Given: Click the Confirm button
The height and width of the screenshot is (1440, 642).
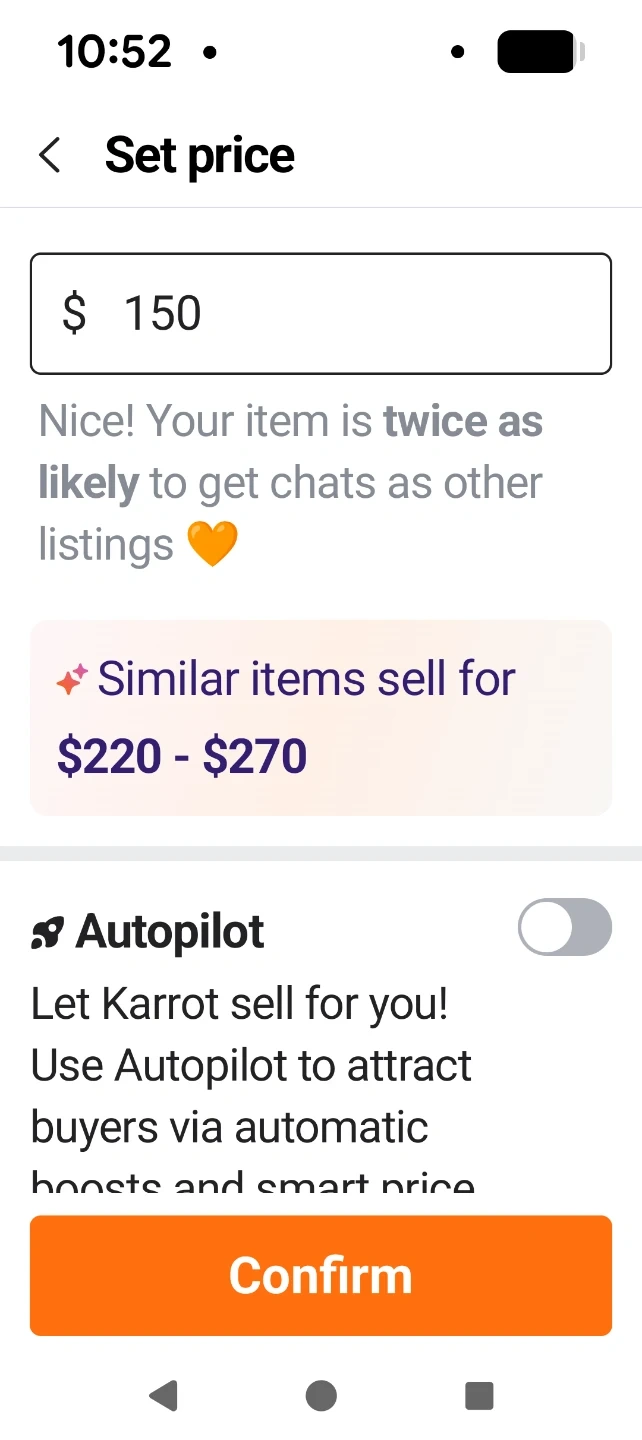Looking at the screenshot, I should pos(320,1275).
